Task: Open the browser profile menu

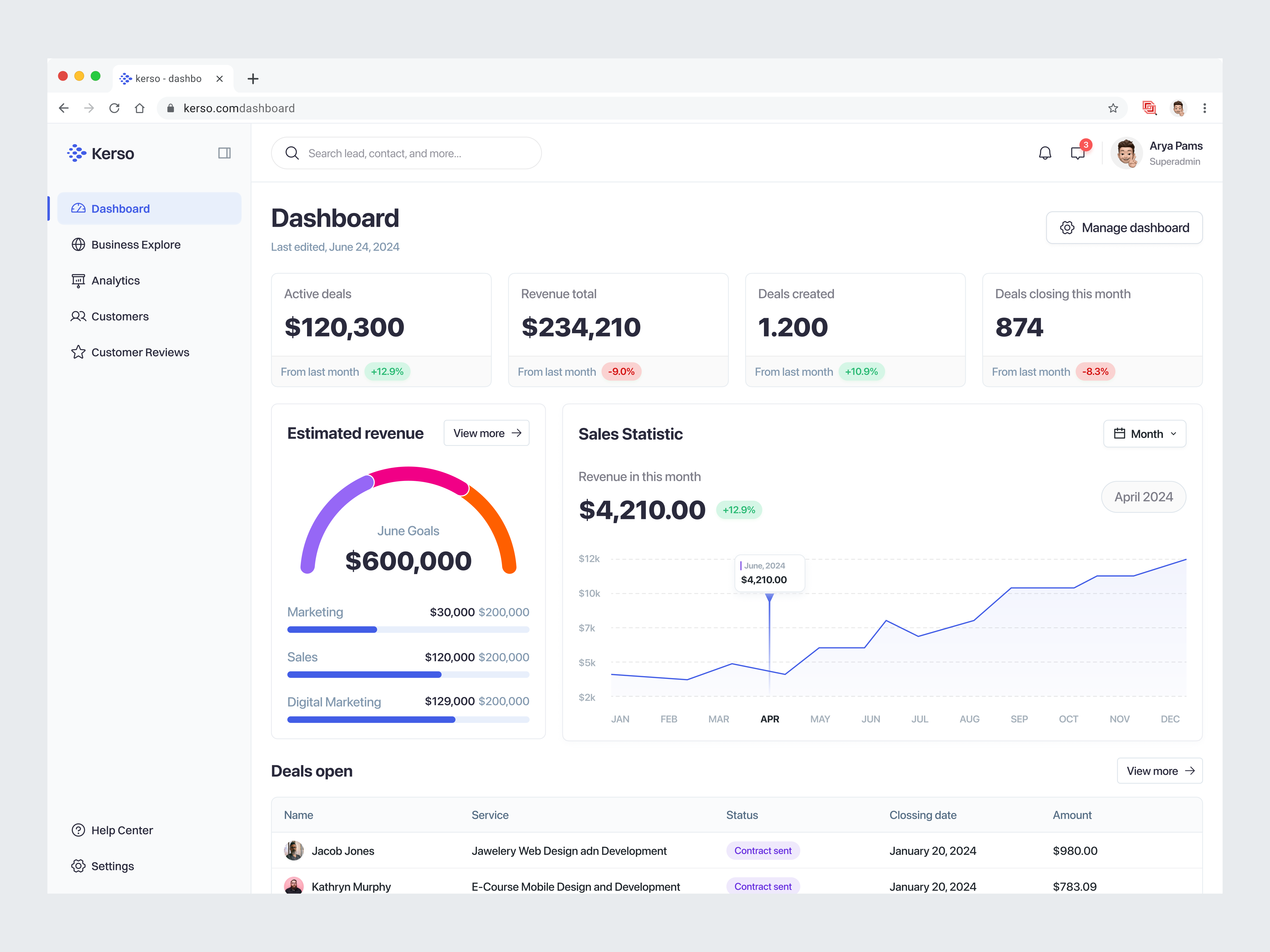Action: pos(1178,108)
